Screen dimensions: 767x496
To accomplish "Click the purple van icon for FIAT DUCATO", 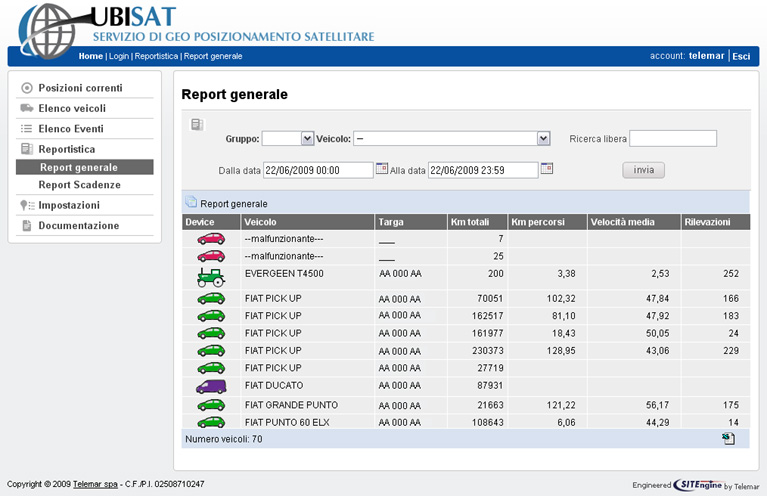I will point(211,386).
